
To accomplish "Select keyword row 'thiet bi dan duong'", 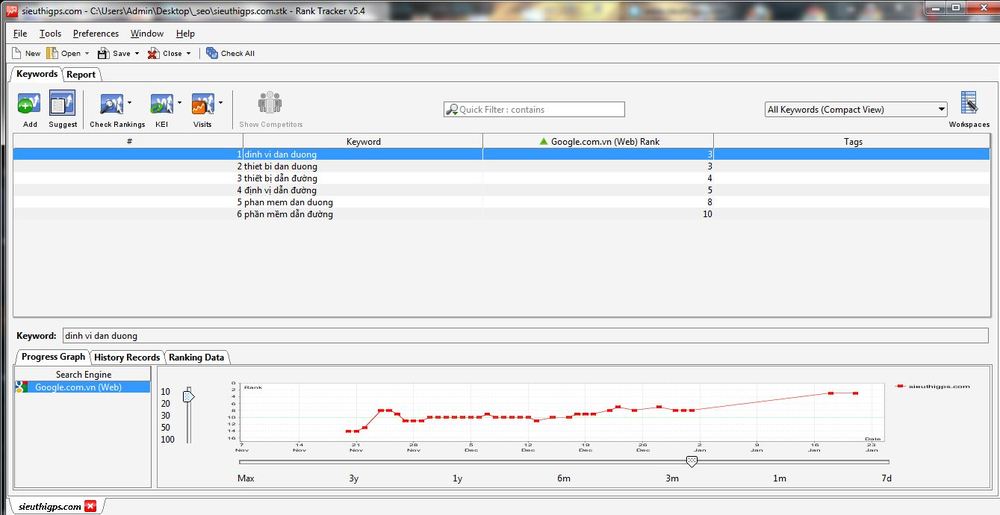I will tap(501, 166).
